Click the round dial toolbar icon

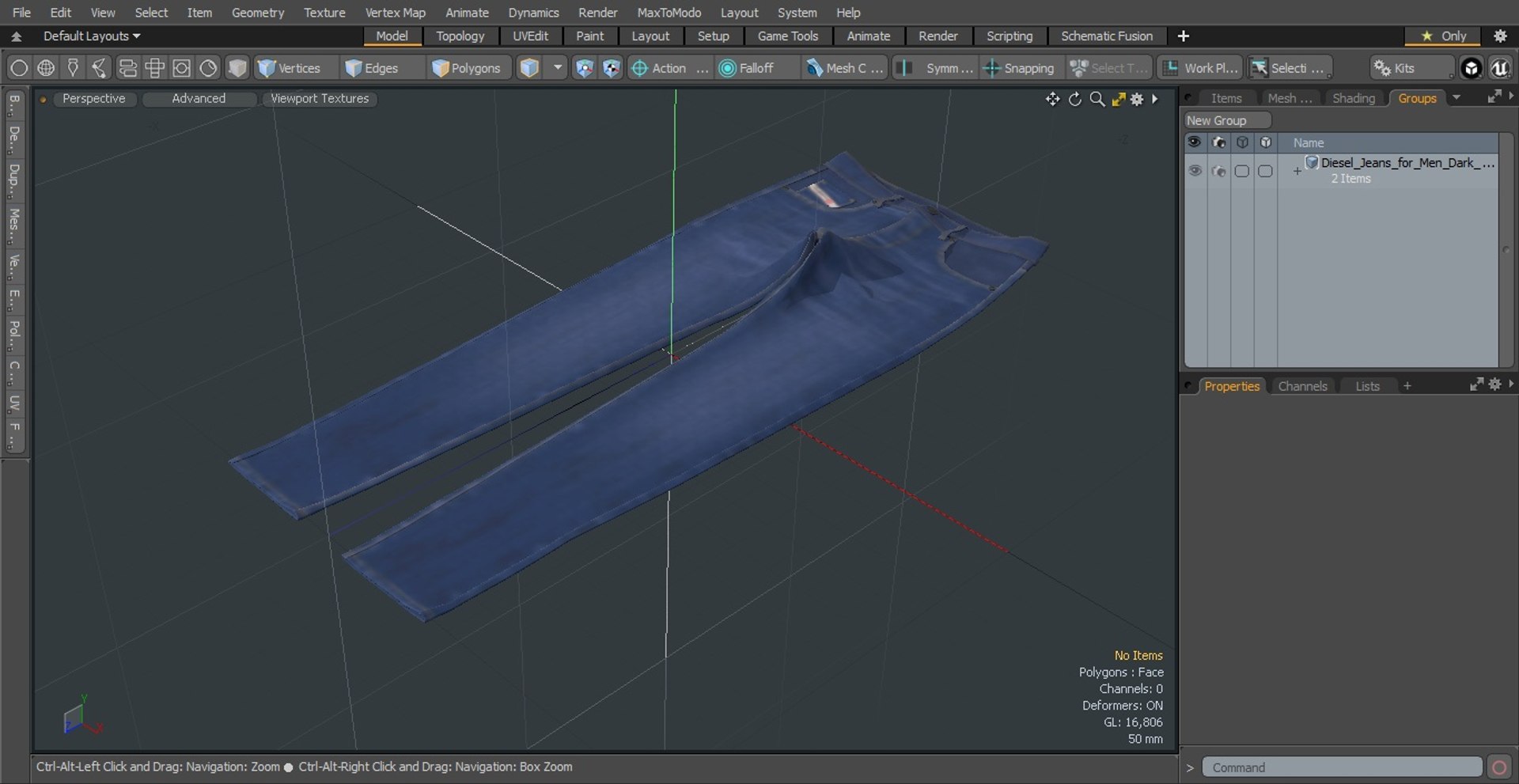tap(208, 68)
